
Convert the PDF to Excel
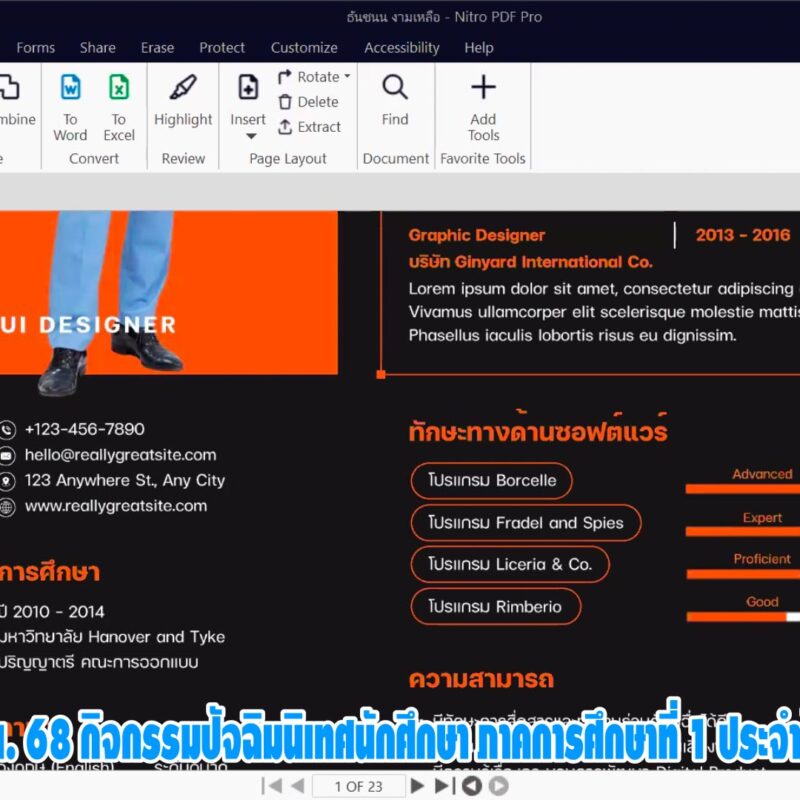(119, 100)
